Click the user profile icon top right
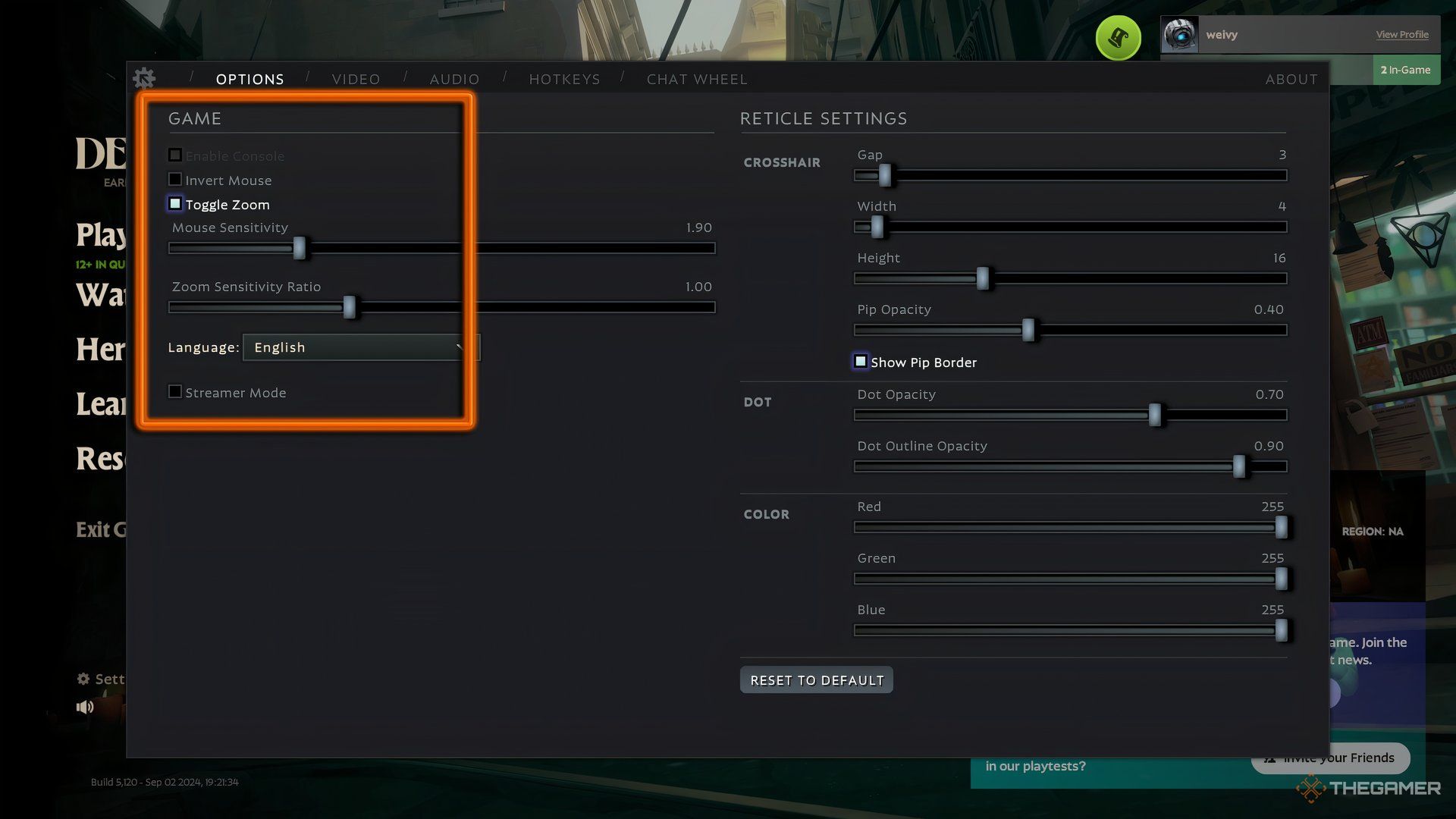Viewport: 1456px width, 819px height. [1182, 34]
